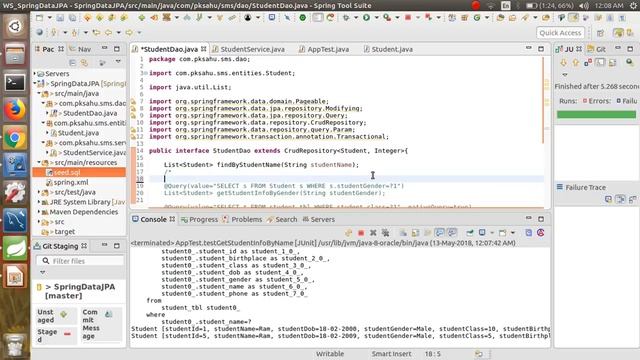Click the Nav view tab

tap(80, 49)
